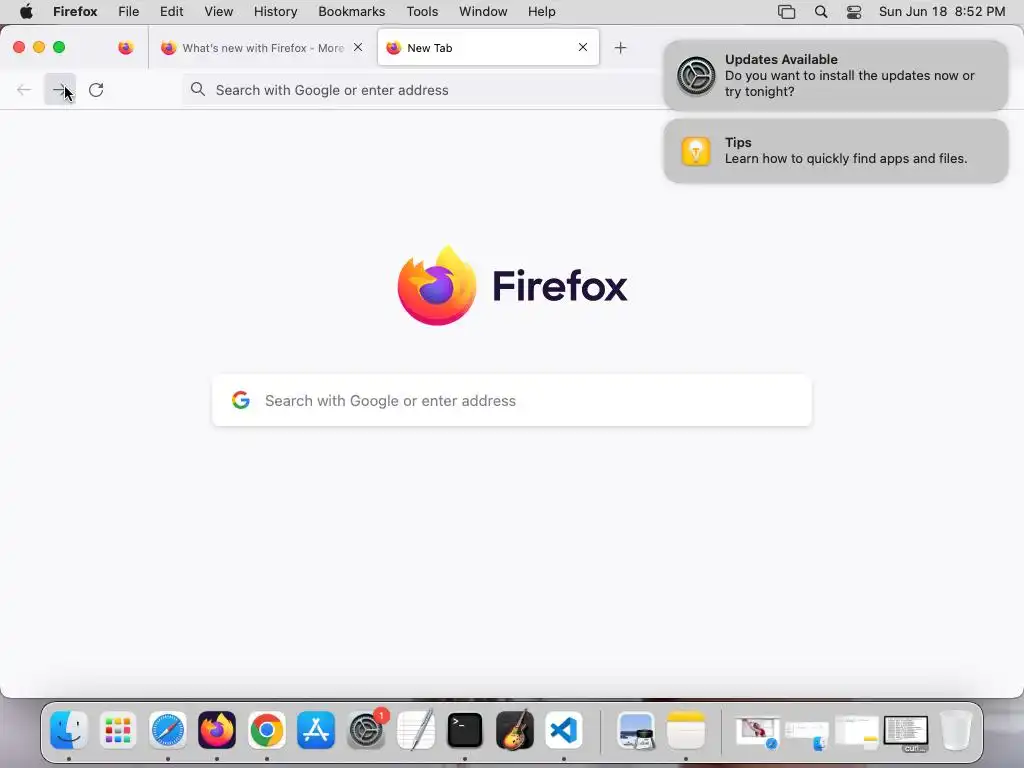1024x768 pixels.
Task: Open the Bookmarks menu
Action: coord(352,12)
